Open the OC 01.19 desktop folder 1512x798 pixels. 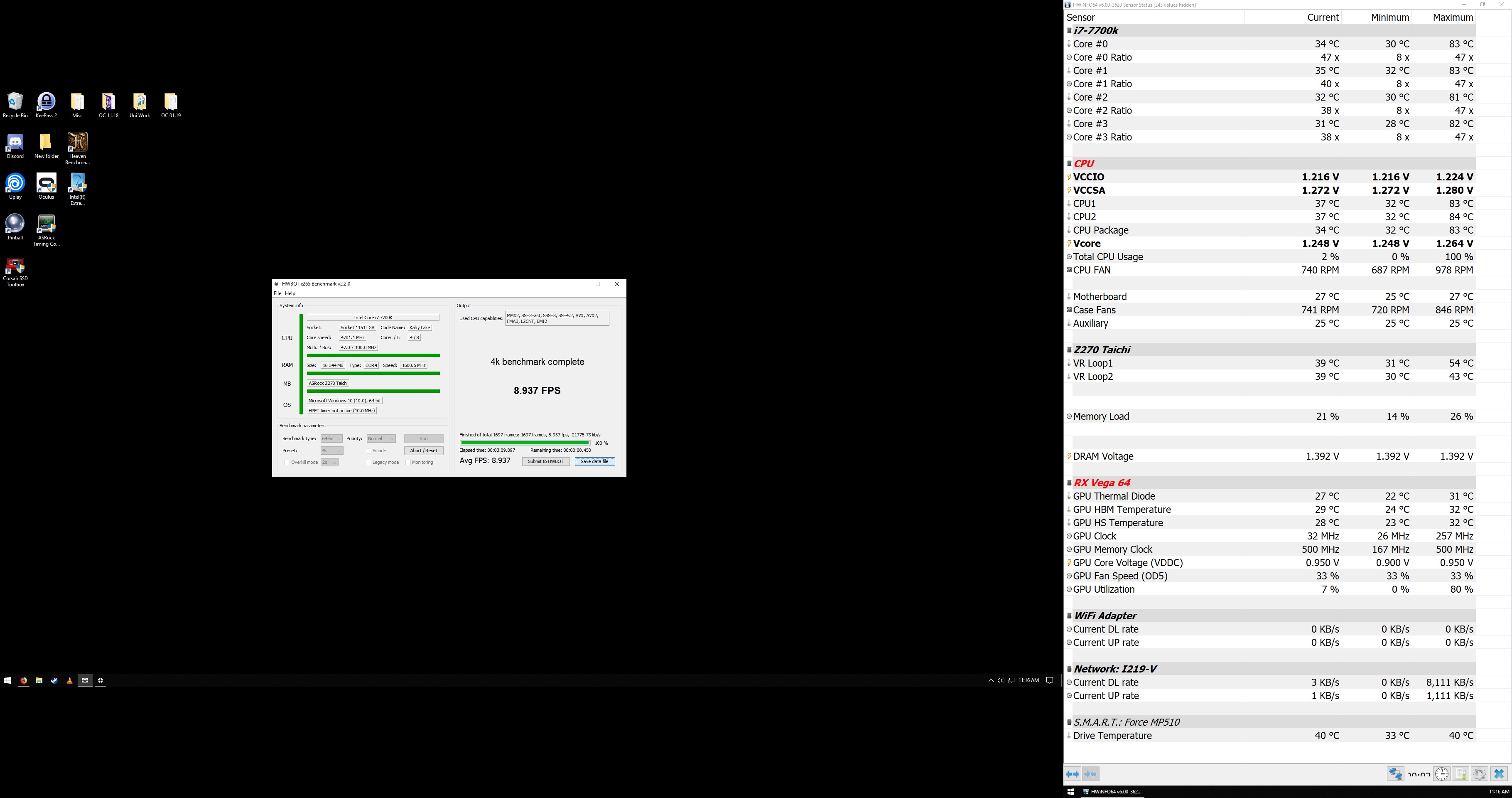pyautogui.click(x=171, y=105)
